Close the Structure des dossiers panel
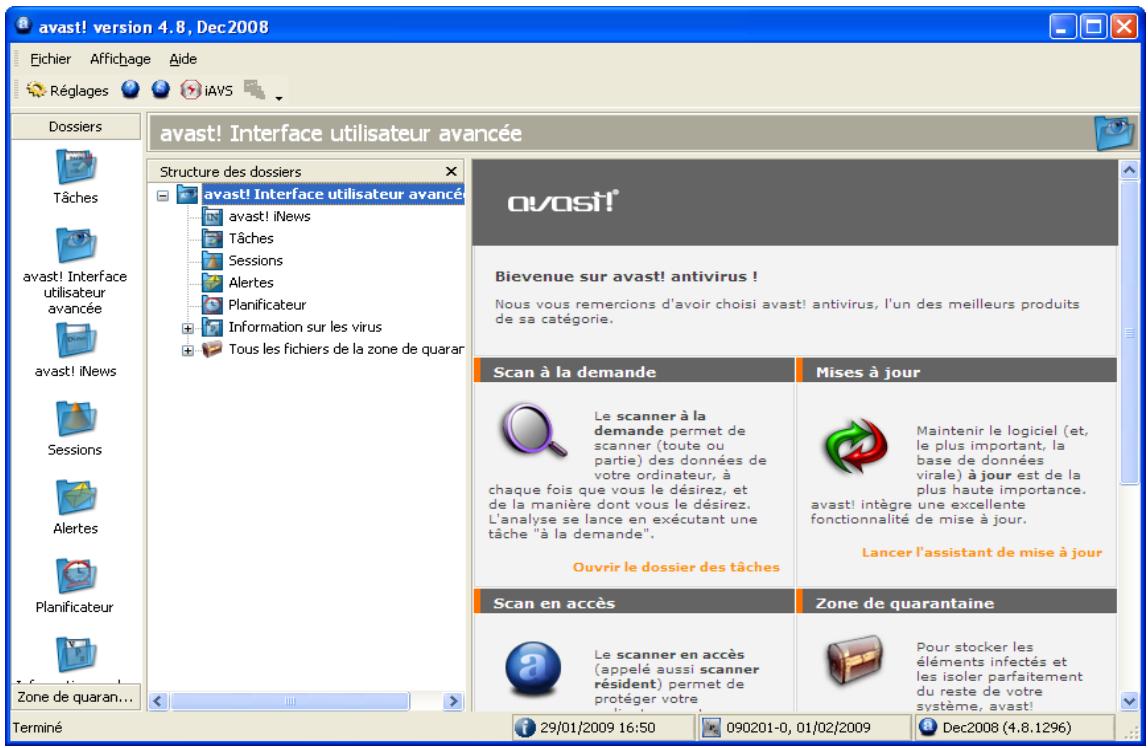The height and width of the screenshot is (748, 1148). point(451,171)
